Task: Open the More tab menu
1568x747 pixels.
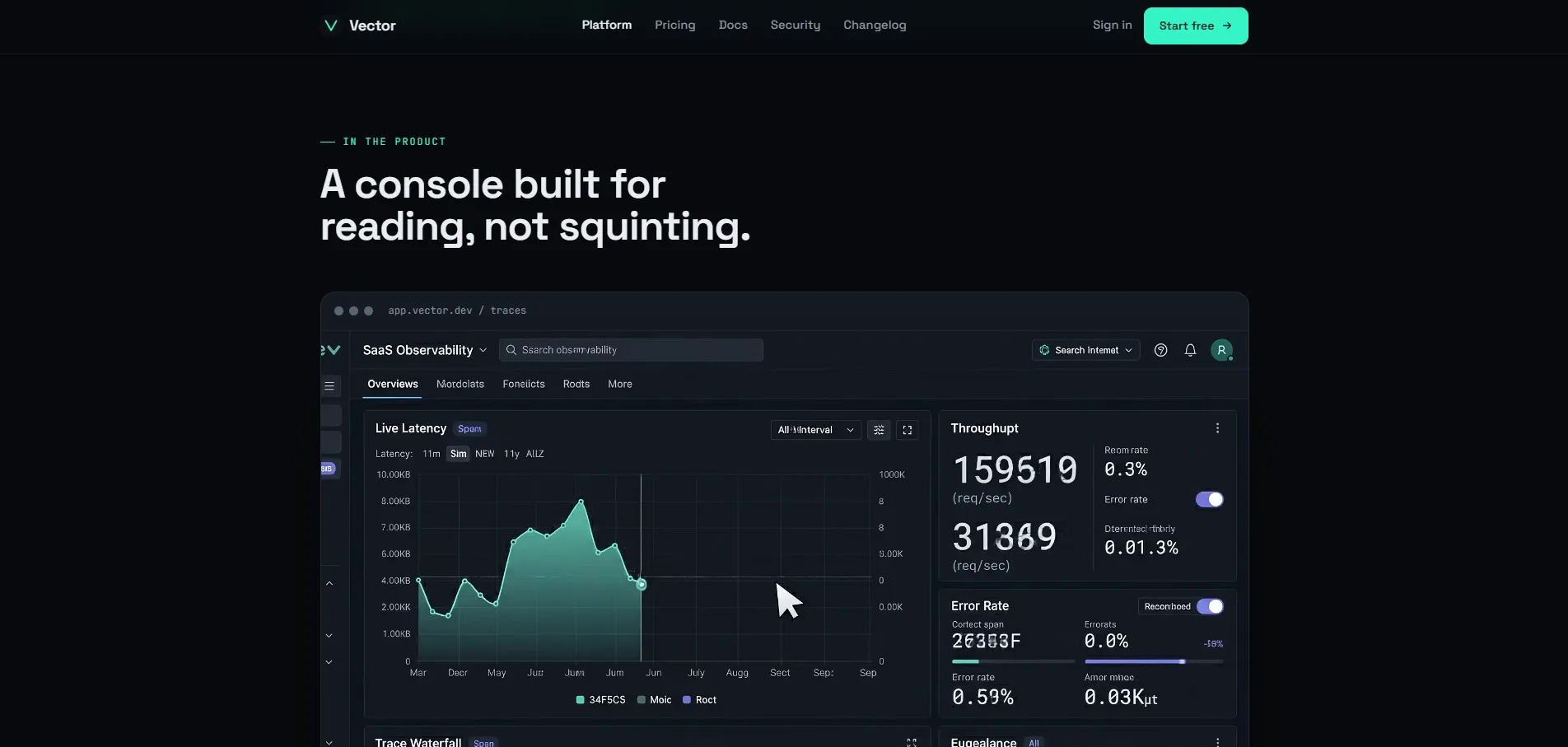Action: point(620,384)
